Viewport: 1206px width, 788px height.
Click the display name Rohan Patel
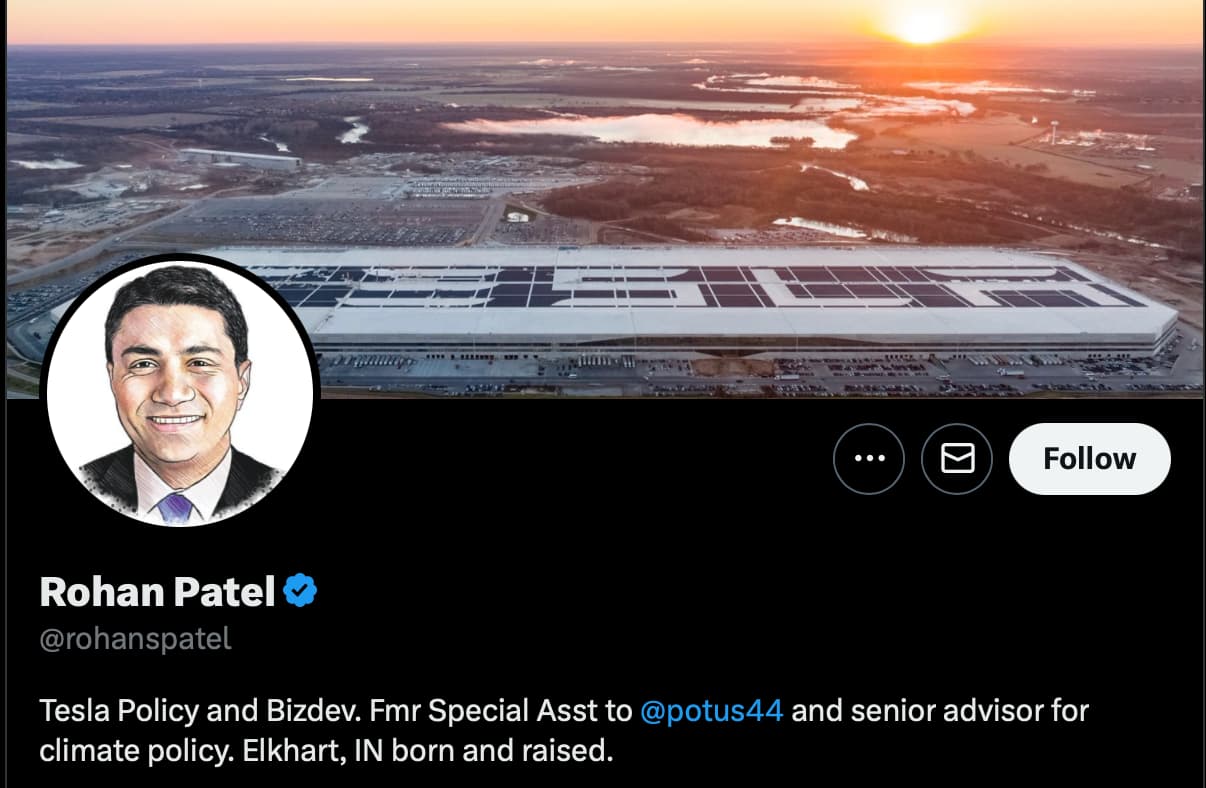(x=157, y=592)
